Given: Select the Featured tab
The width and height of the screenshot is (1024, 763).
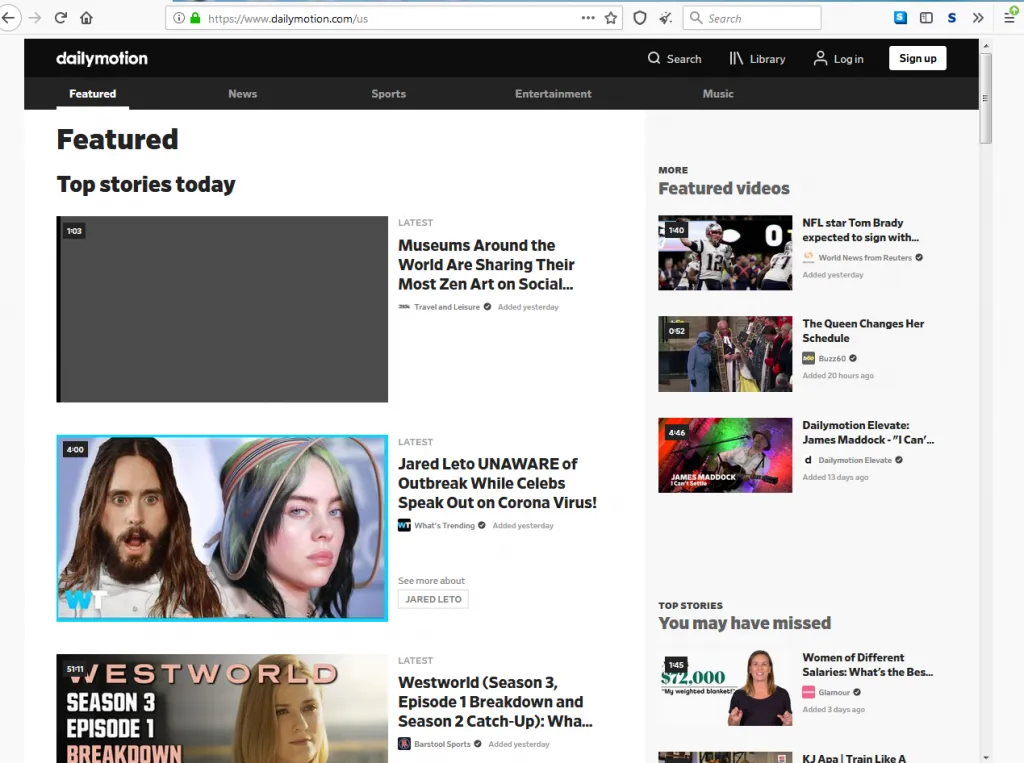Looking at the screenshot, I should pos(93,93).
